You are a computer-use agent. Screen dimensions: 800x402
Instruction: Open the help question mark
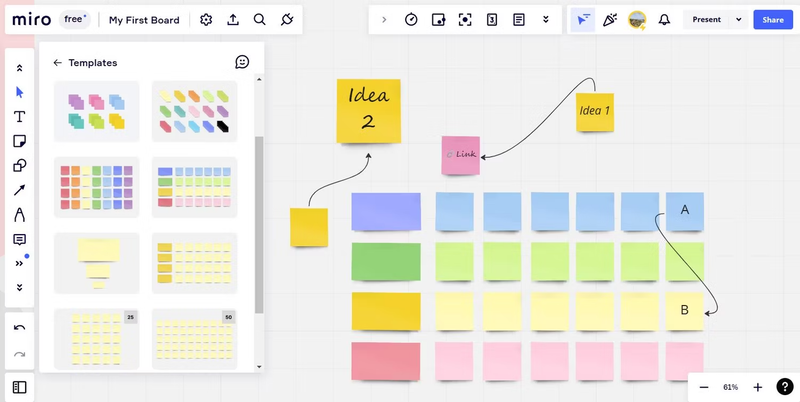tap(785, 387)
